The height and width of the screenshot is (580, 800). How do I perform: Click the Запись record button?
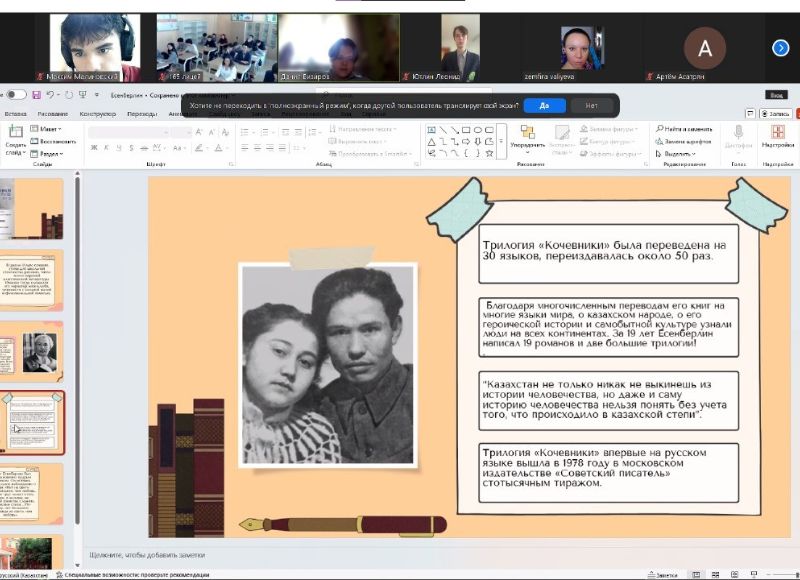click(778, 114)
